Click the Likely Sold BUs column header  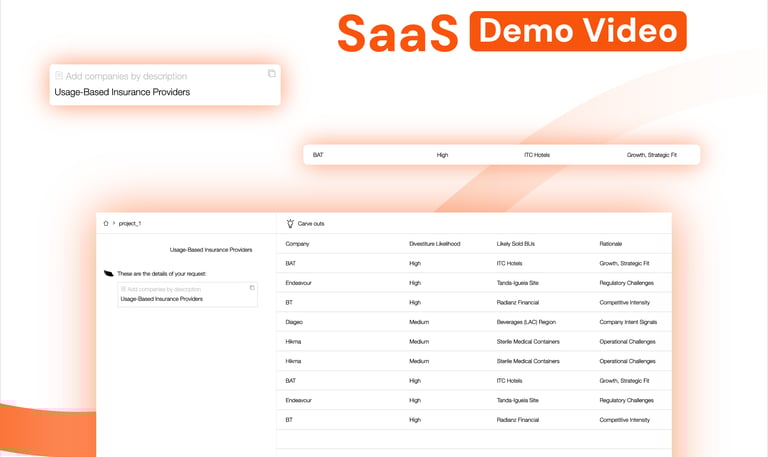click(x=516, y=243)
